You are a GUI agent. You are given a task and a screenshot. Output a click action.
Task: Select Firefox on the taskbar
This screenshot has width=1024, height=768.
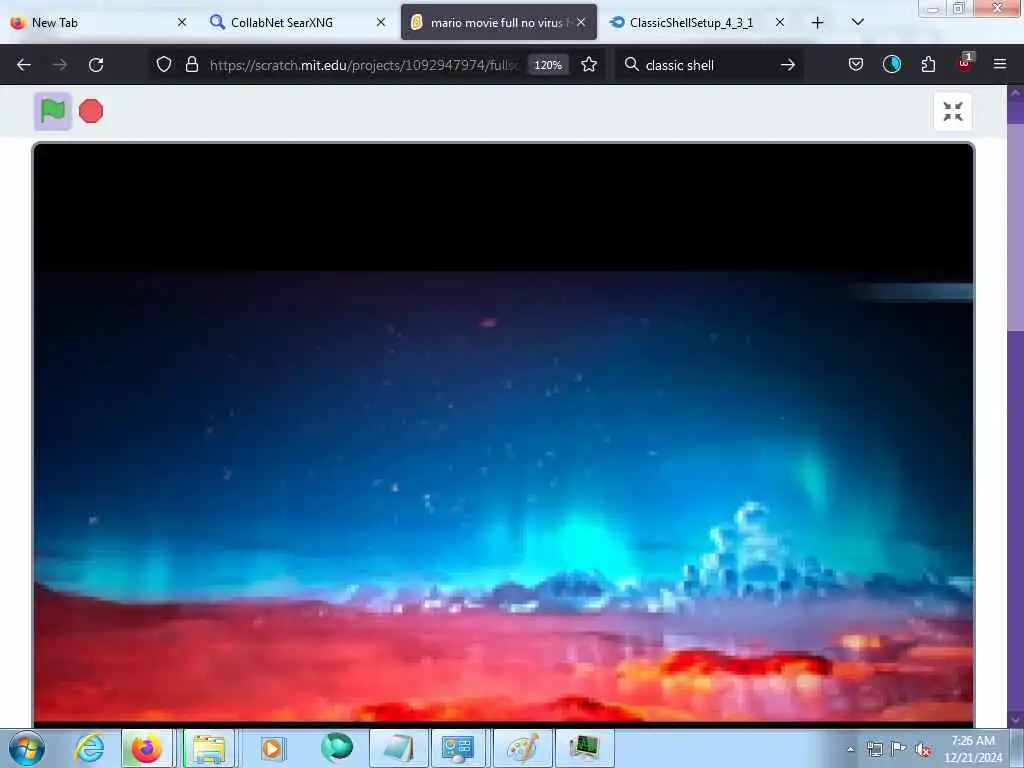coord(146,748)
